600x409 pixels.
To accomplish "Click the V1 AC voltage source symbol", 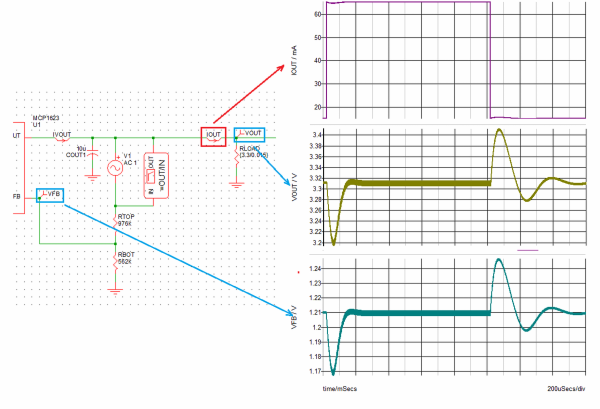I will tap(113, 164).
